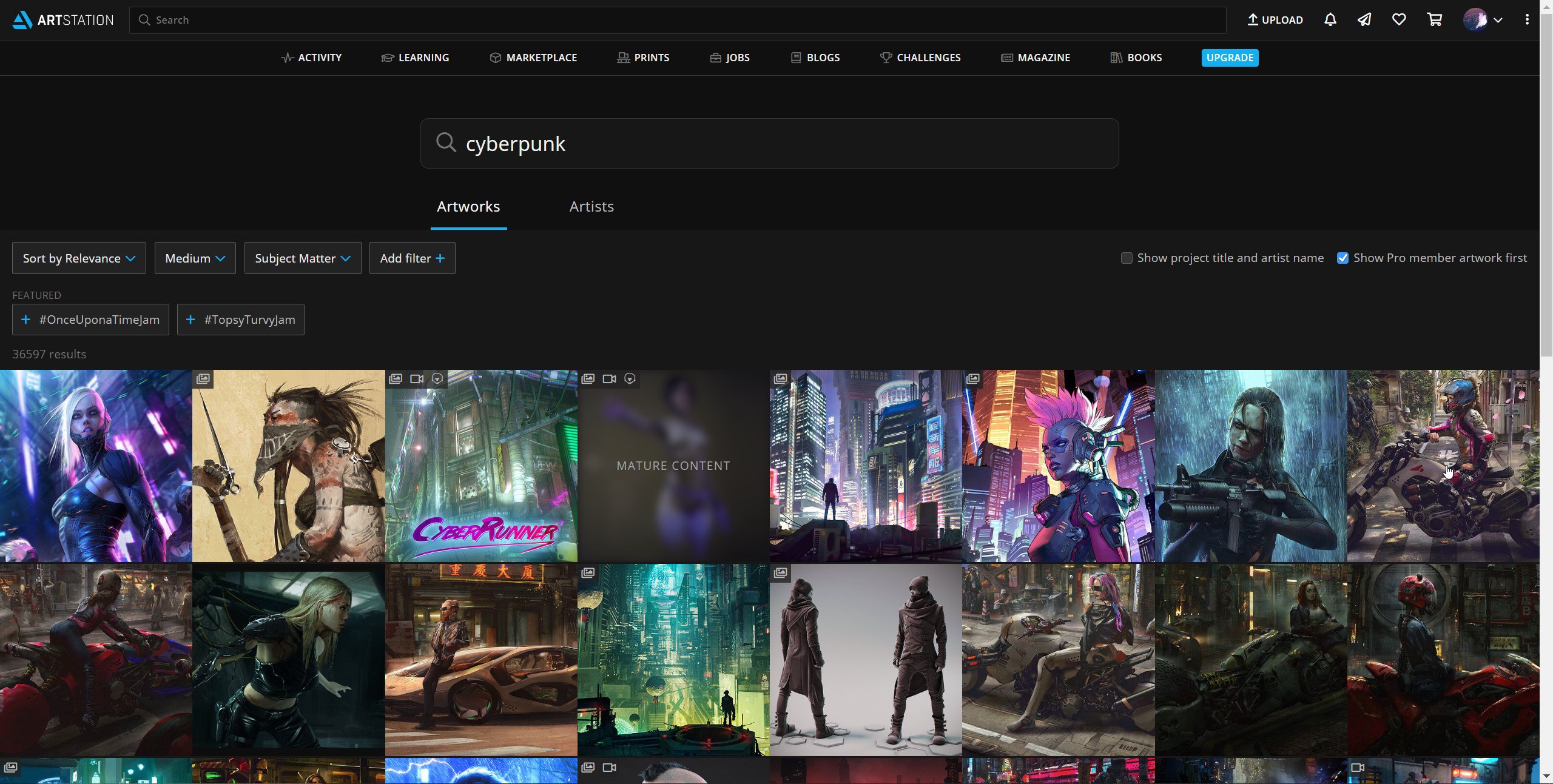This screenshot has height=784, width=1553.
Task: Open the woman with rifle in rain artwork
Action: (1251, 466)
